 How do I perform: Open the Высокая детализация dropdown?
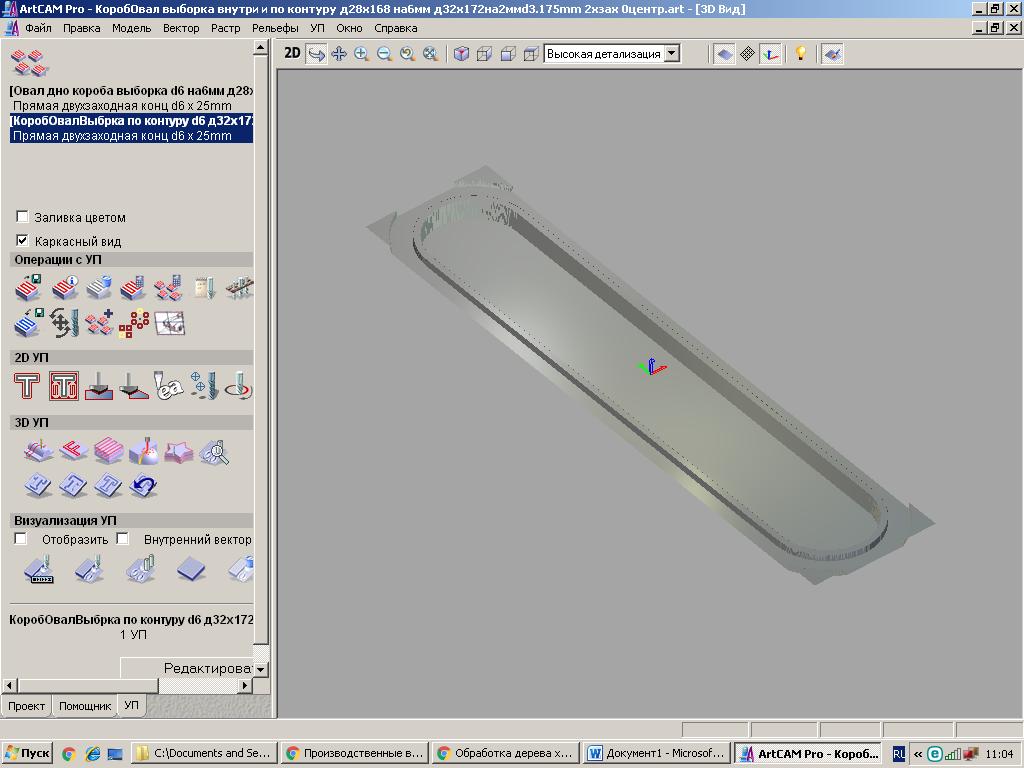672,54
